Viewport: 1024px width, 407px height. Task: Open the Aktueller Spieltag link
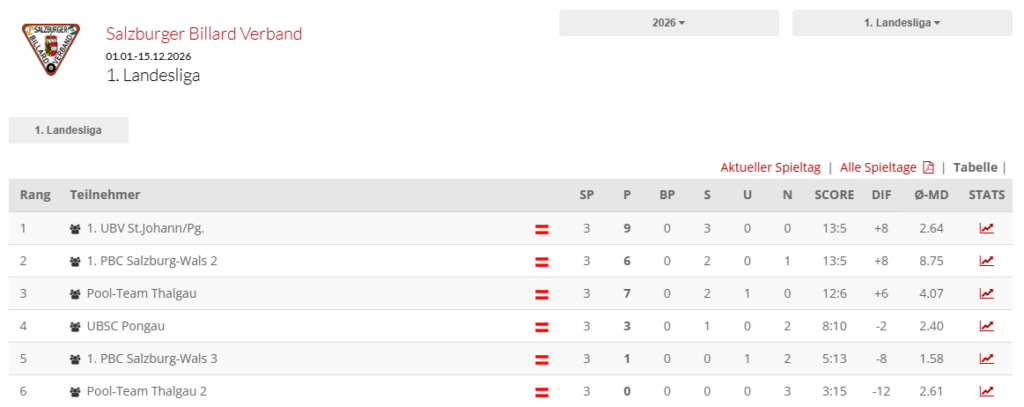770,168
